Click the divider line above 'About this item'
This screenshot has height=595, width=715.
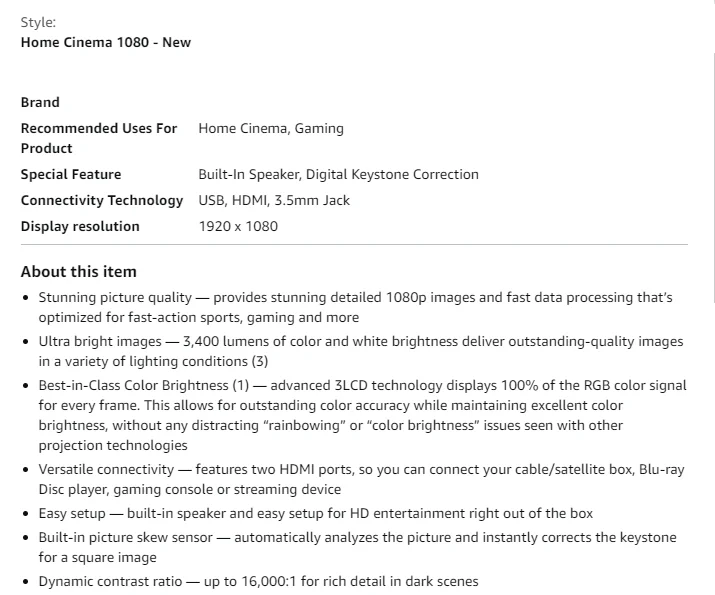(354, 244)
